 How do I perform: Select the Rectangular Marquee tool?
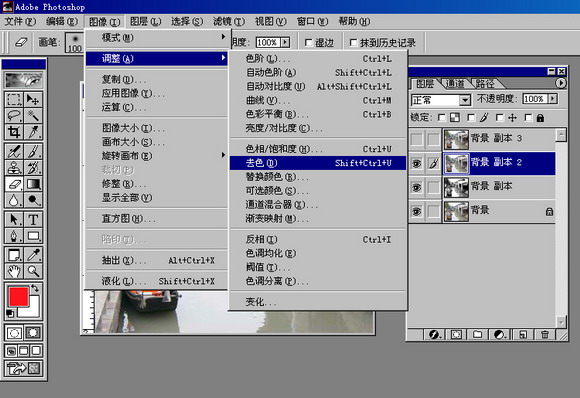click(x=14, y=100)
